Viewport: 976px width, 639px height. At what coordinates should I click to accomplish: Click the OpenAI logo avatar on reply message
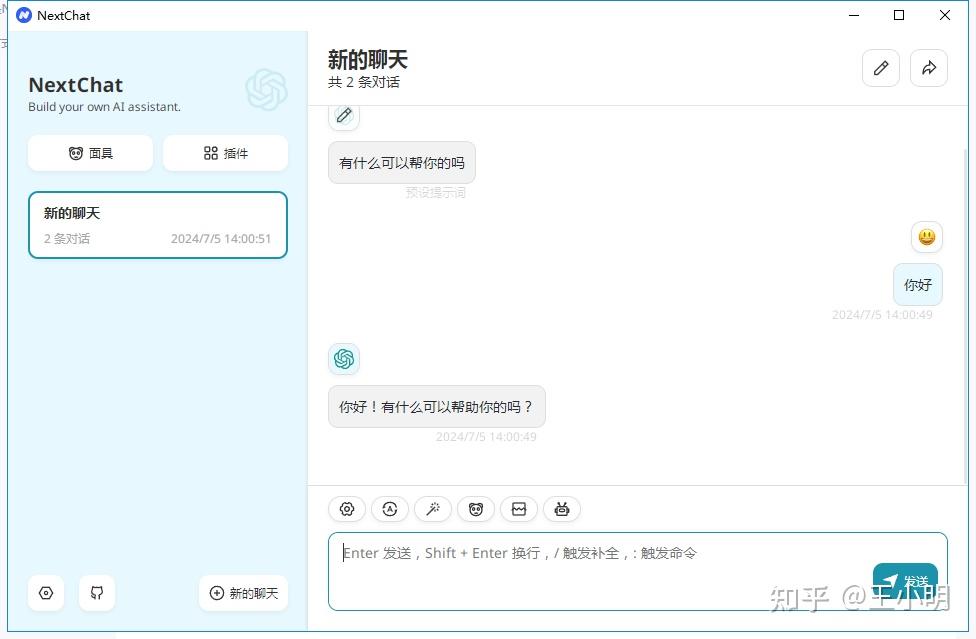[343, 358]
